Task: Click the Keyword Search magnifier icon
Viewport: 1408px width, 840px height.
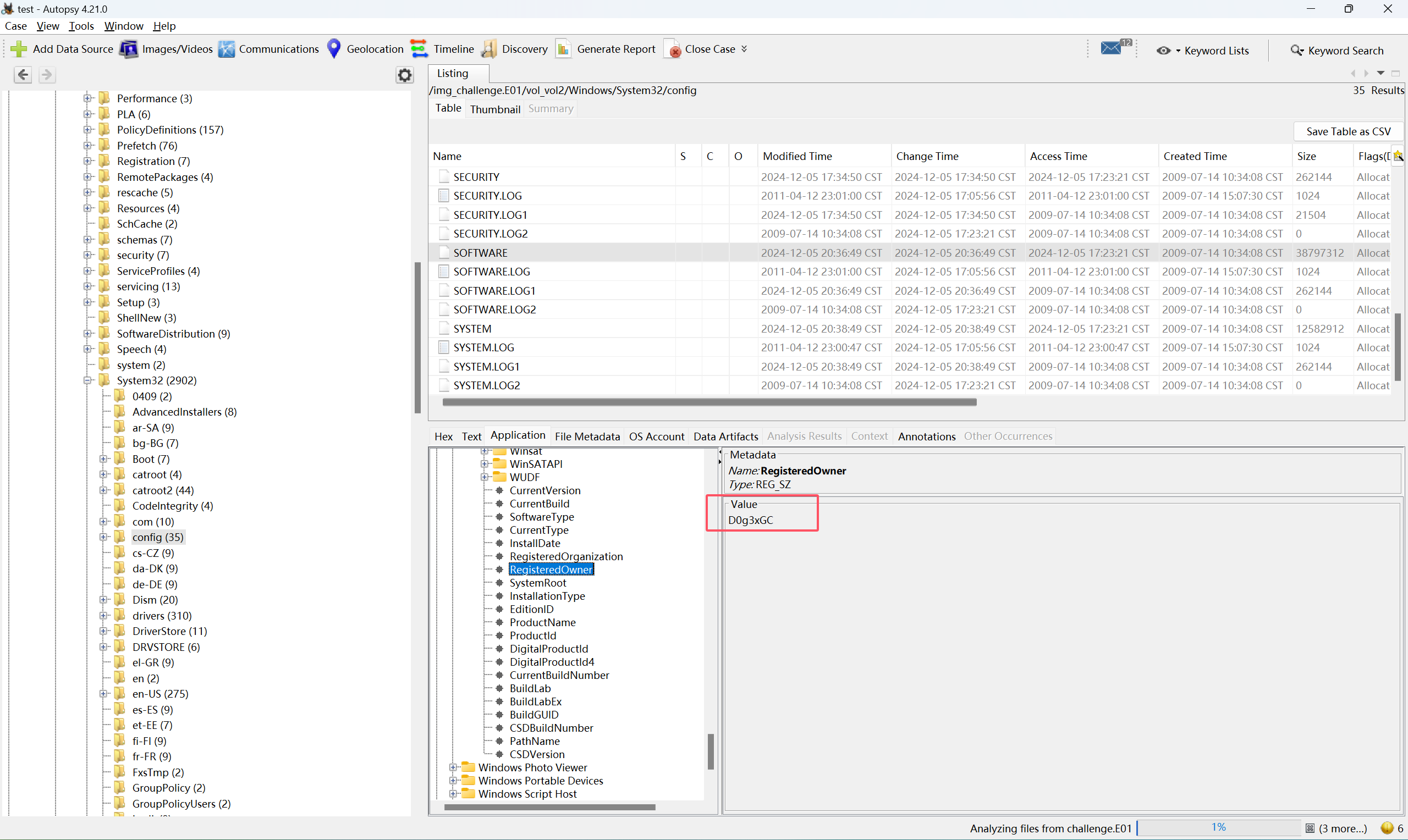Action: click(x=1297, y=51)
